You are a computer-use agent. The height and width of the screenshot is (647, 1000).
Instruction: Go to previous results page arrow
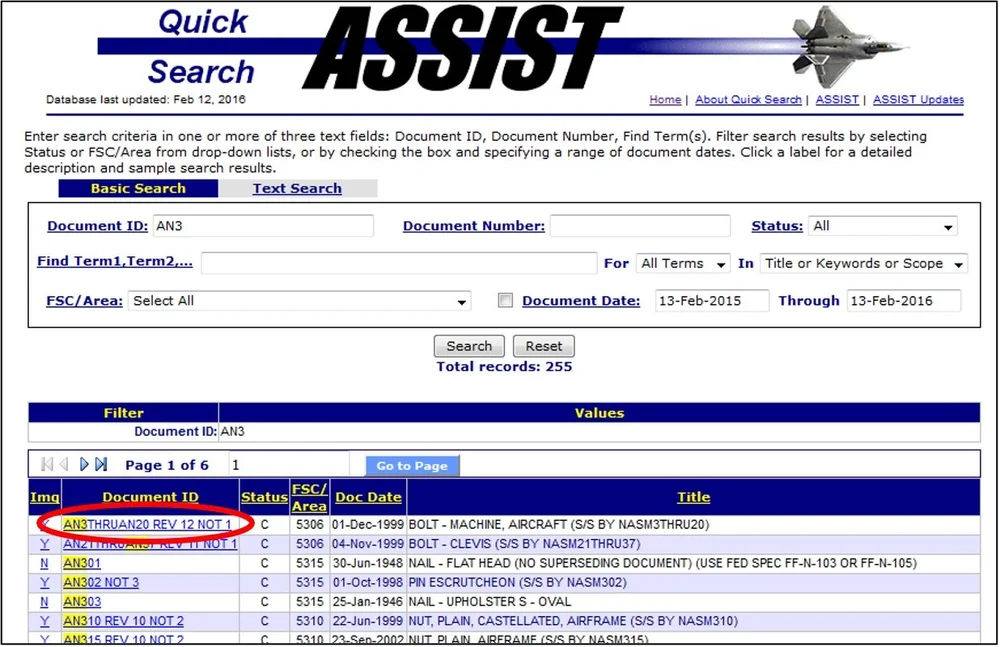point(64,465)
